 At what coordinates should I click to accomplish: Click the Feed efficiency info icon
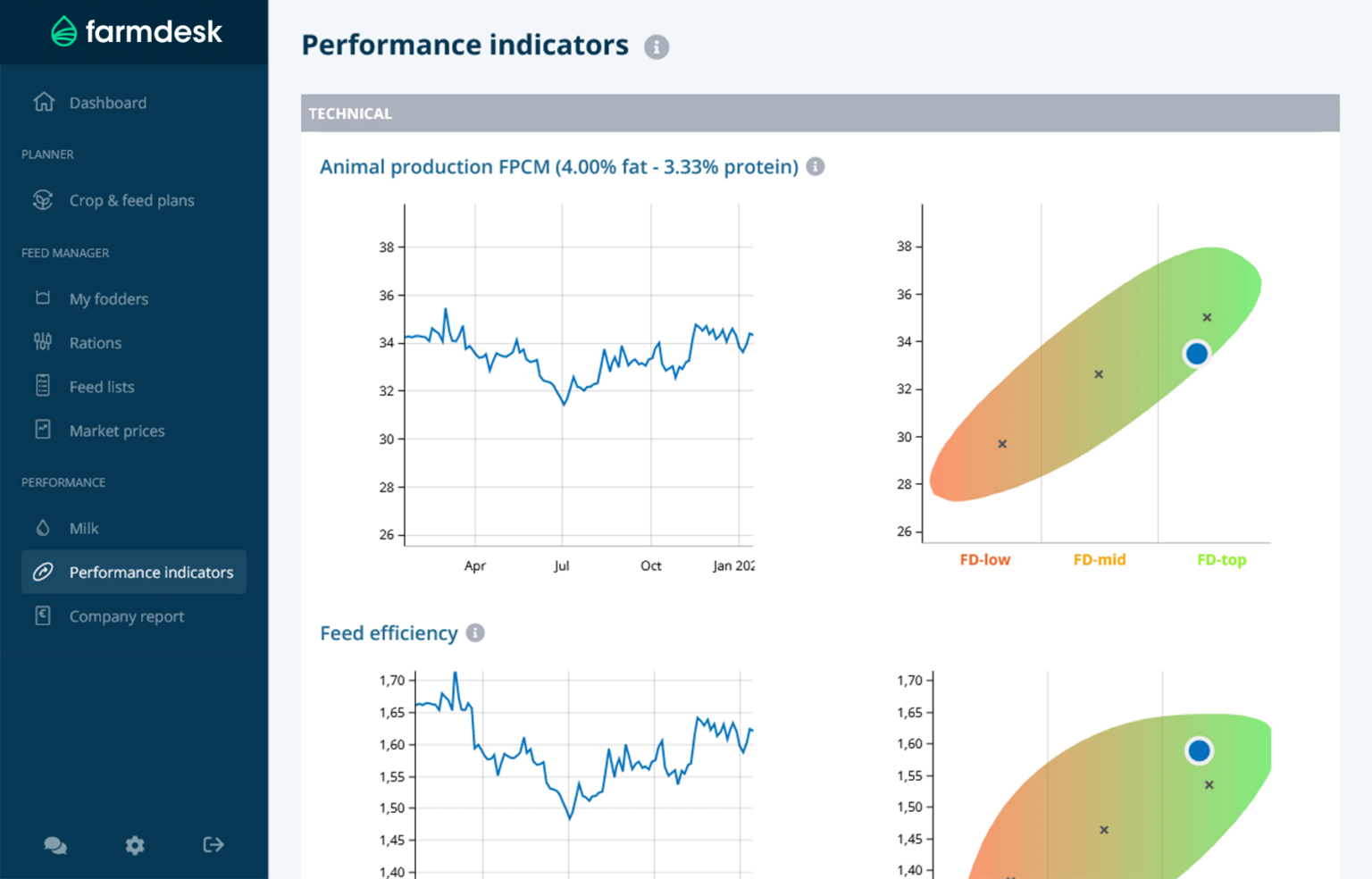coord(476,632)
